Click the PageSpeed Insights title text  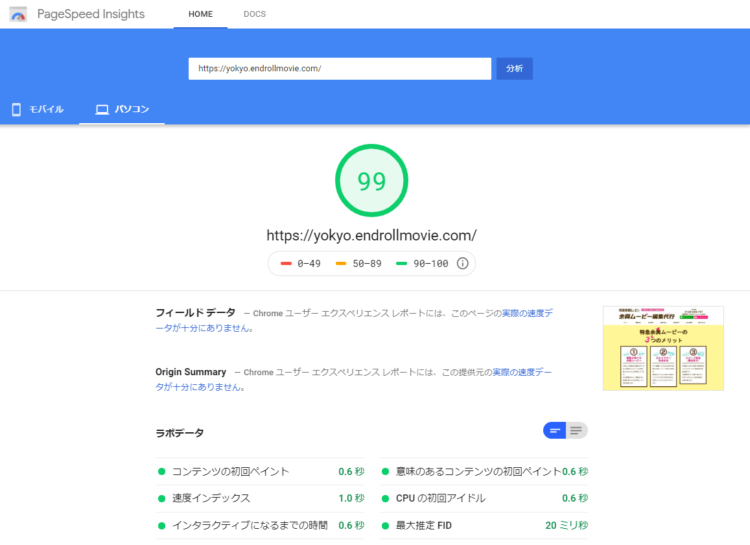[x=91, y=14]
